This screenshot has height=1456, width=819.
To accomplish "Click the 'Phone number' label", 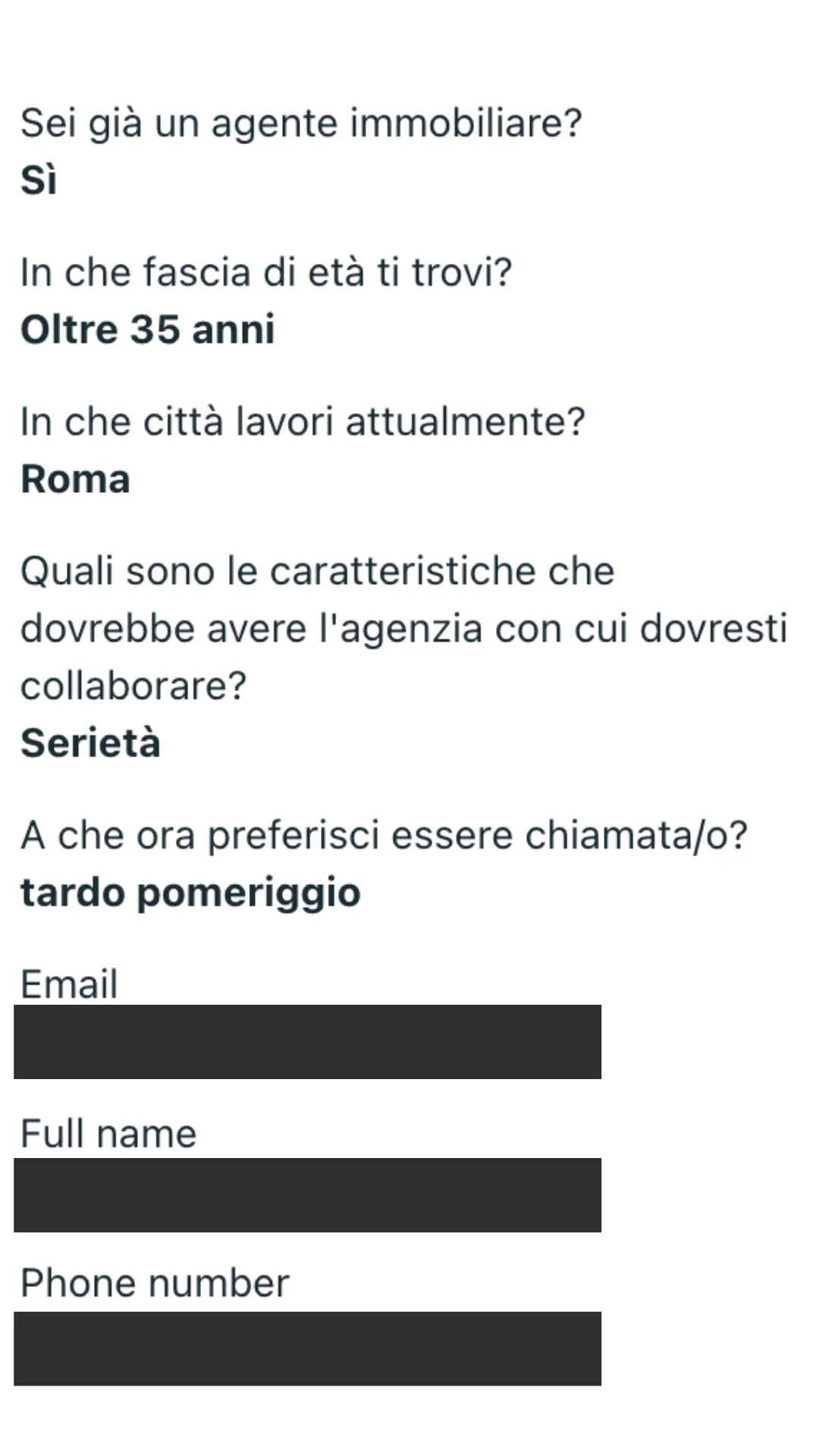I will coord(155,1284).
